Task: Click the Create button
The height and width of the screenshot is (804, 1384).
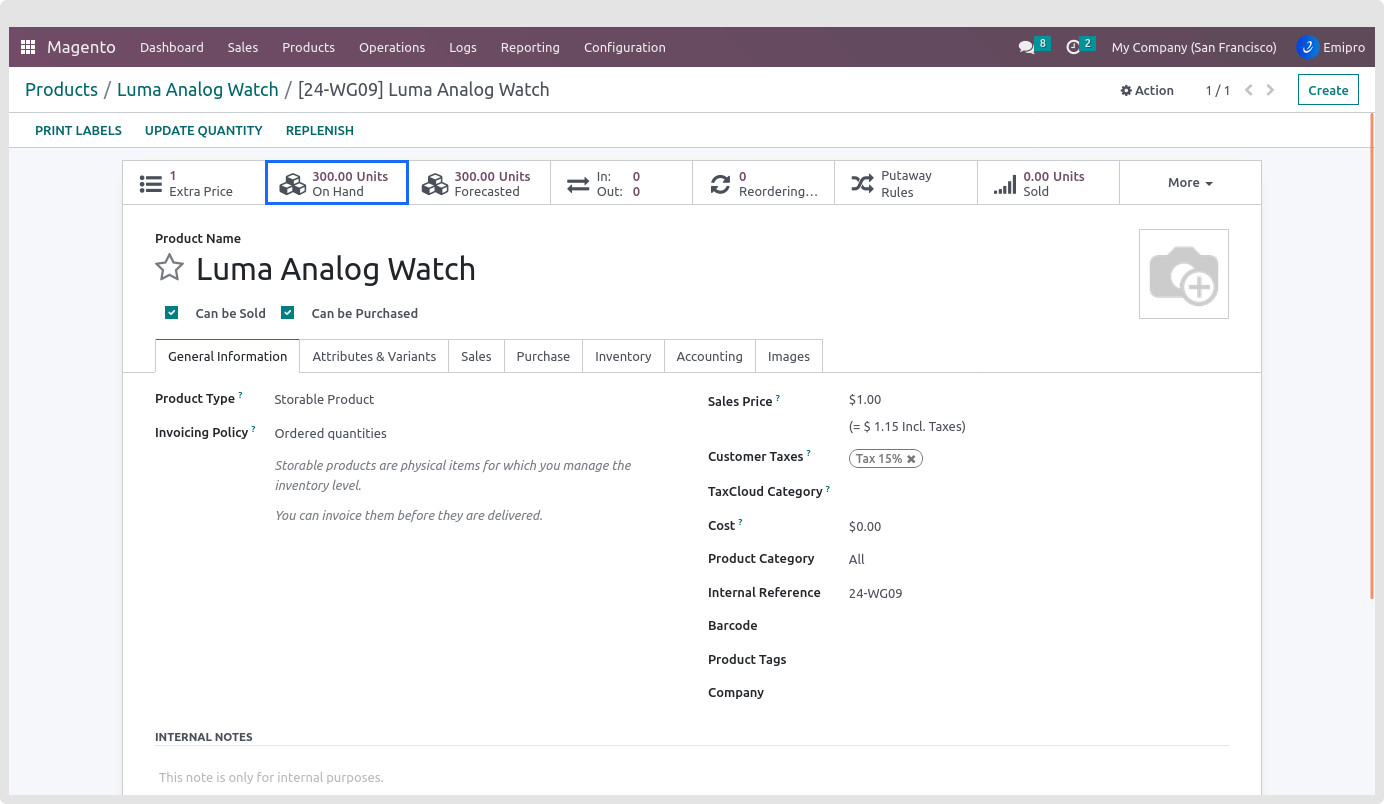Action: coord(1328,90)
